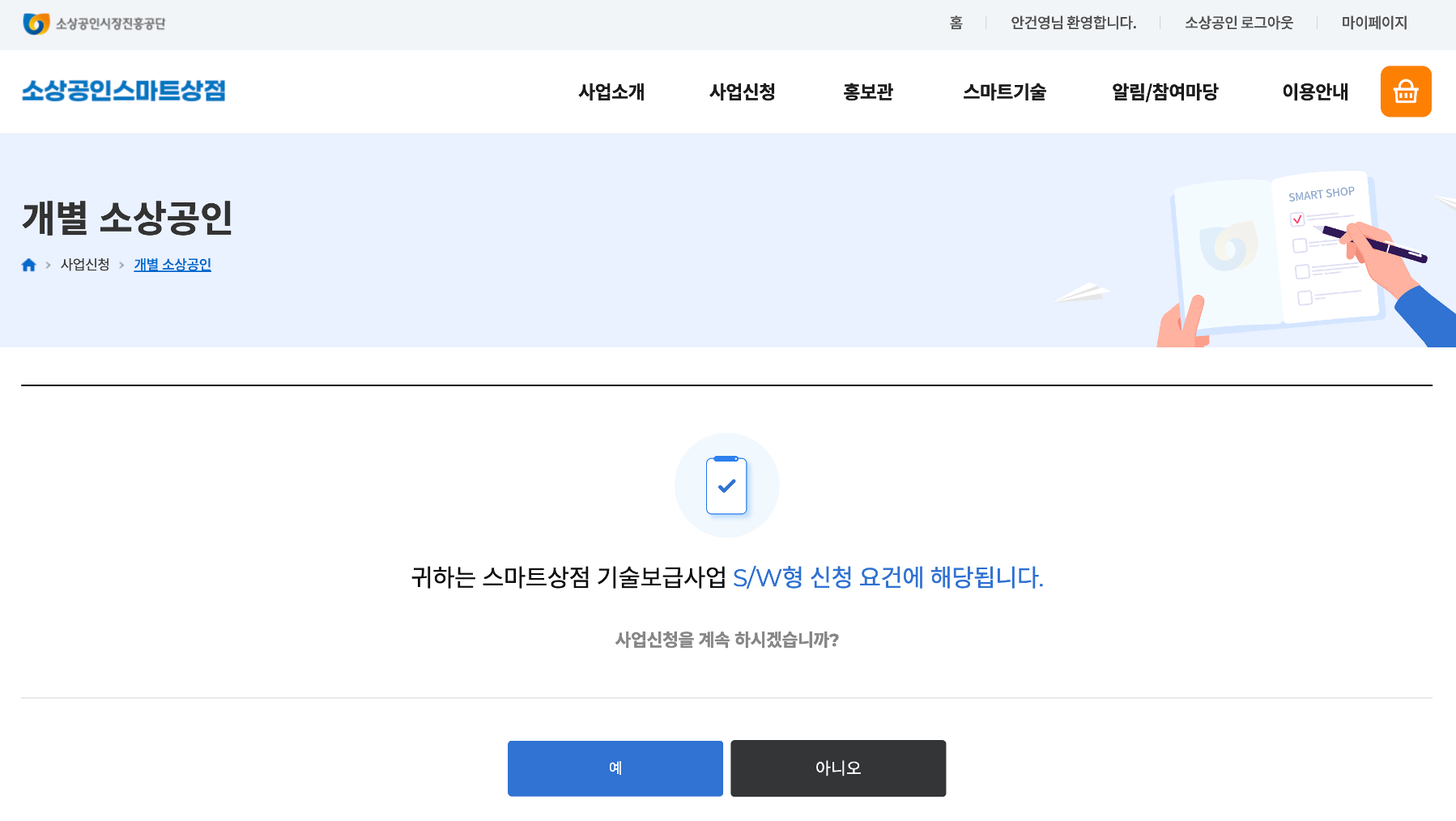Click the clipboard checkmark icon

pos(726,486)
